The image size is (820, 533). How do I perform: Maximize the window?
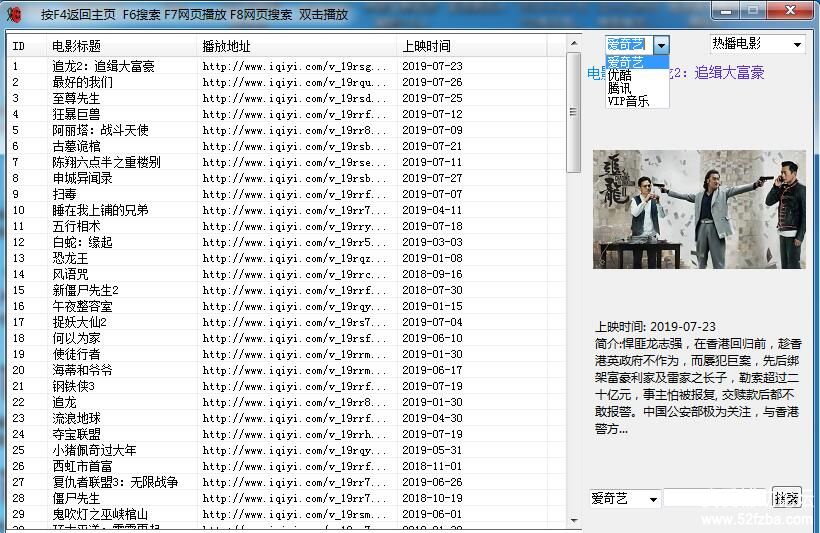(753, 10)
